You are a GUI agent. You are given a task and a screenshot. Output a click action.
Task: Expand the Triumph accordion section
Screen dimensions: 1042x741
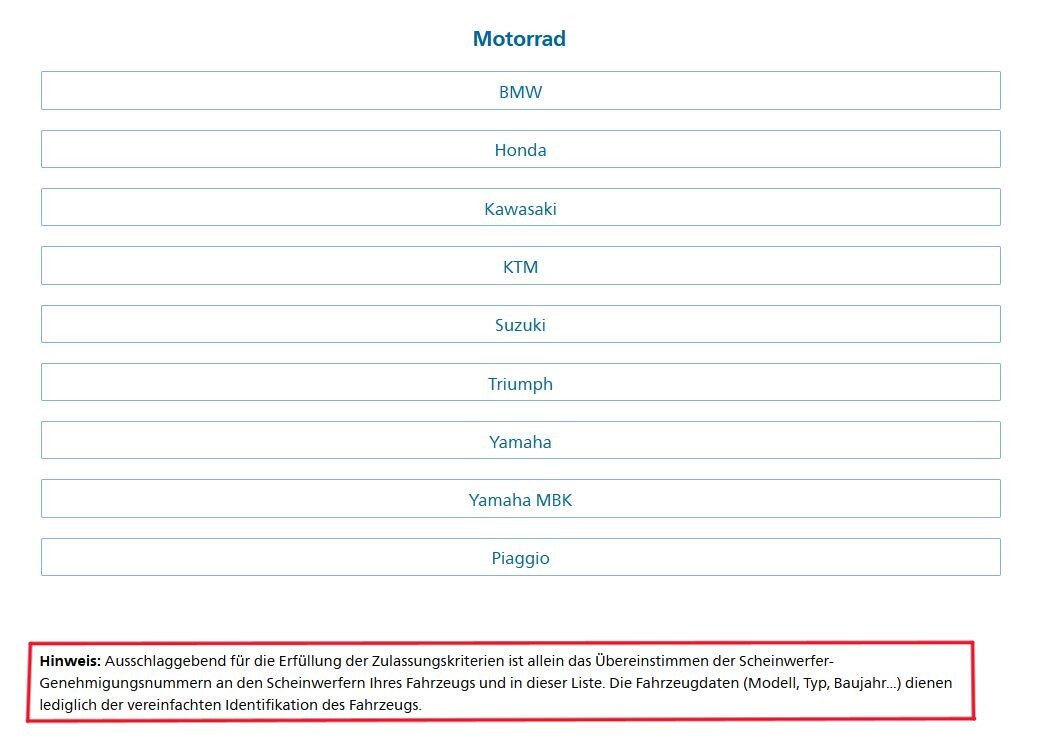(x=520, y=383)
